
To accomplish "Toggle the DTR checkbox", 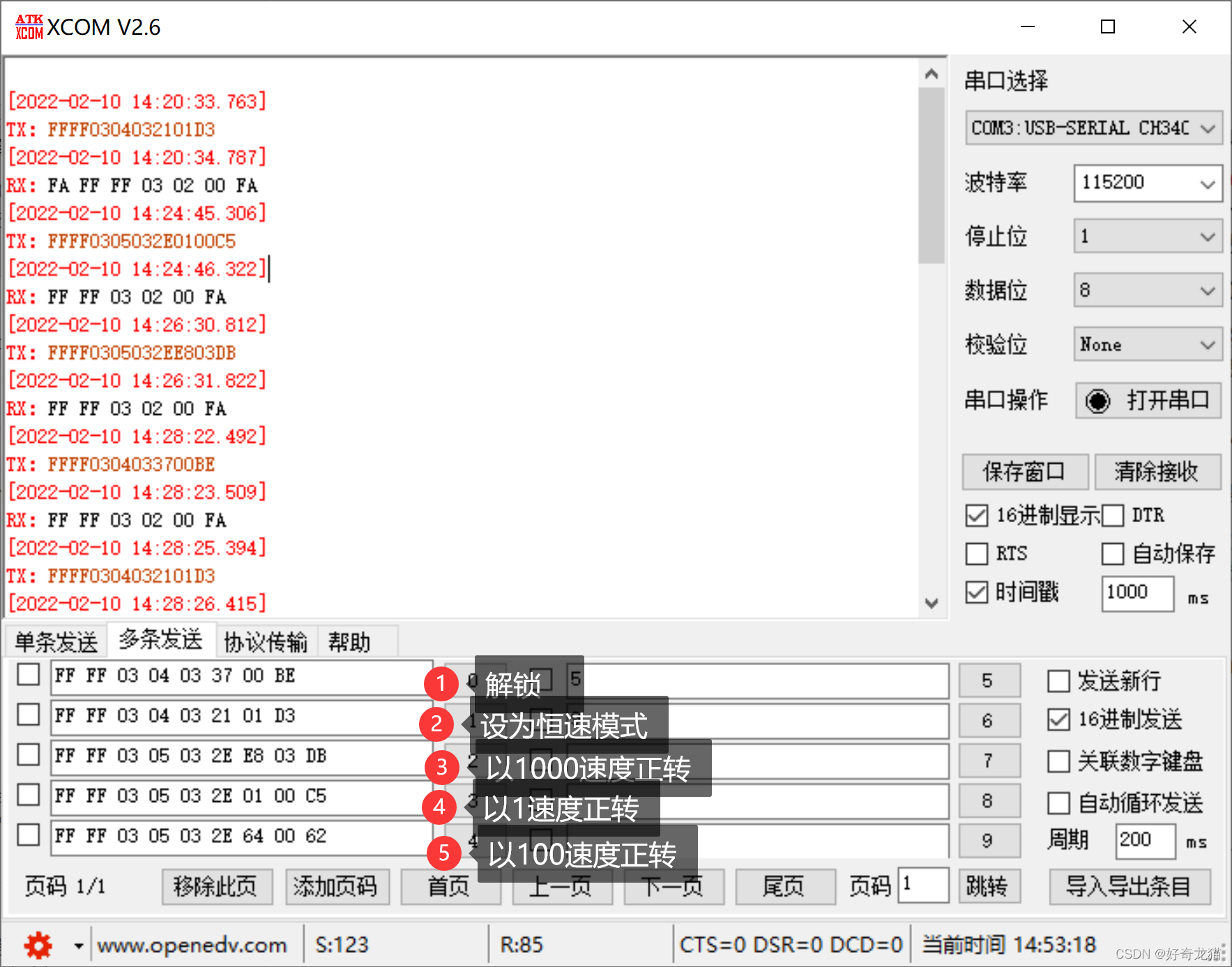I will coord(1113,516).
